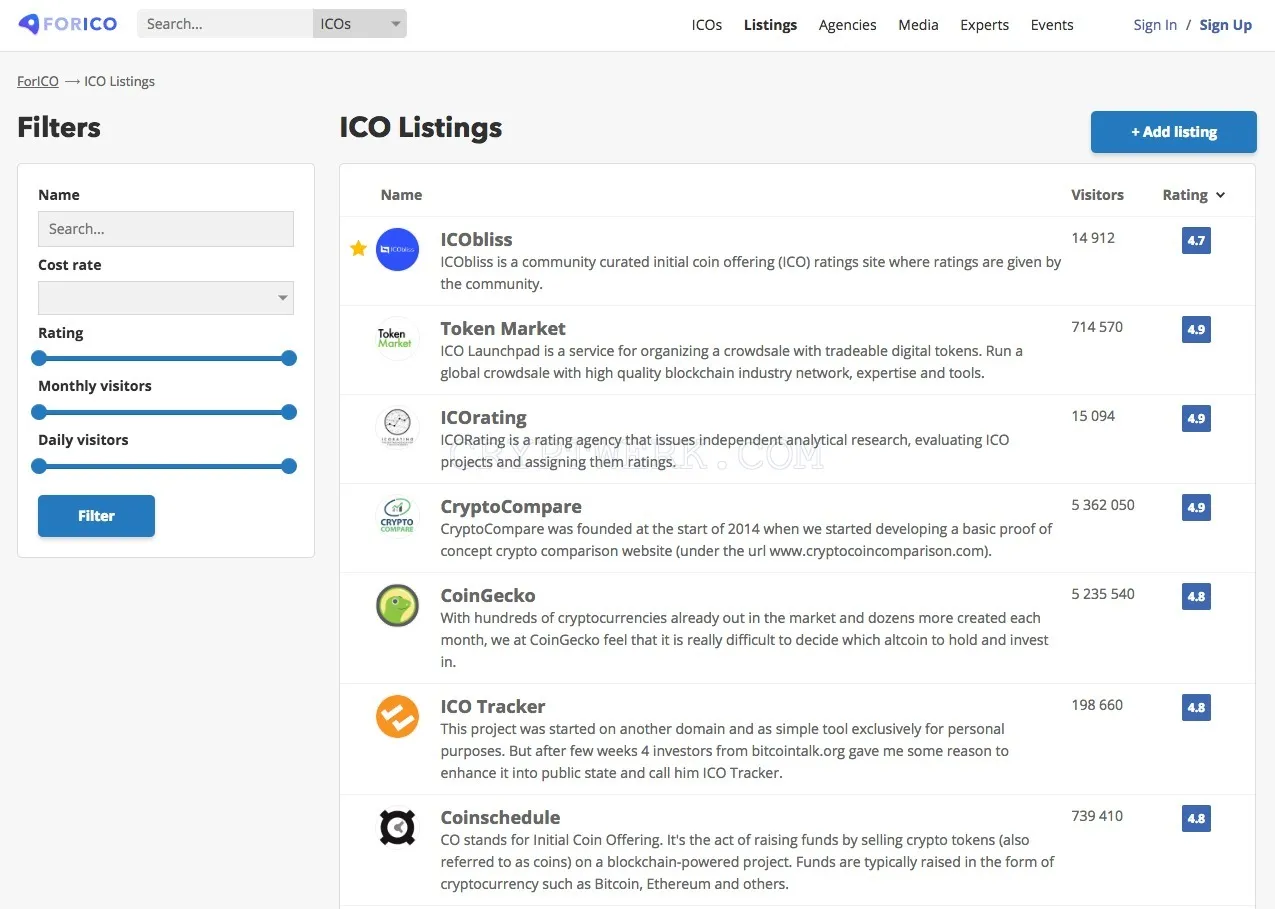The height and width of the screenshot is (909, 1275).
Task: Select the Listings navigation item
Action: [x=770, y=25]
